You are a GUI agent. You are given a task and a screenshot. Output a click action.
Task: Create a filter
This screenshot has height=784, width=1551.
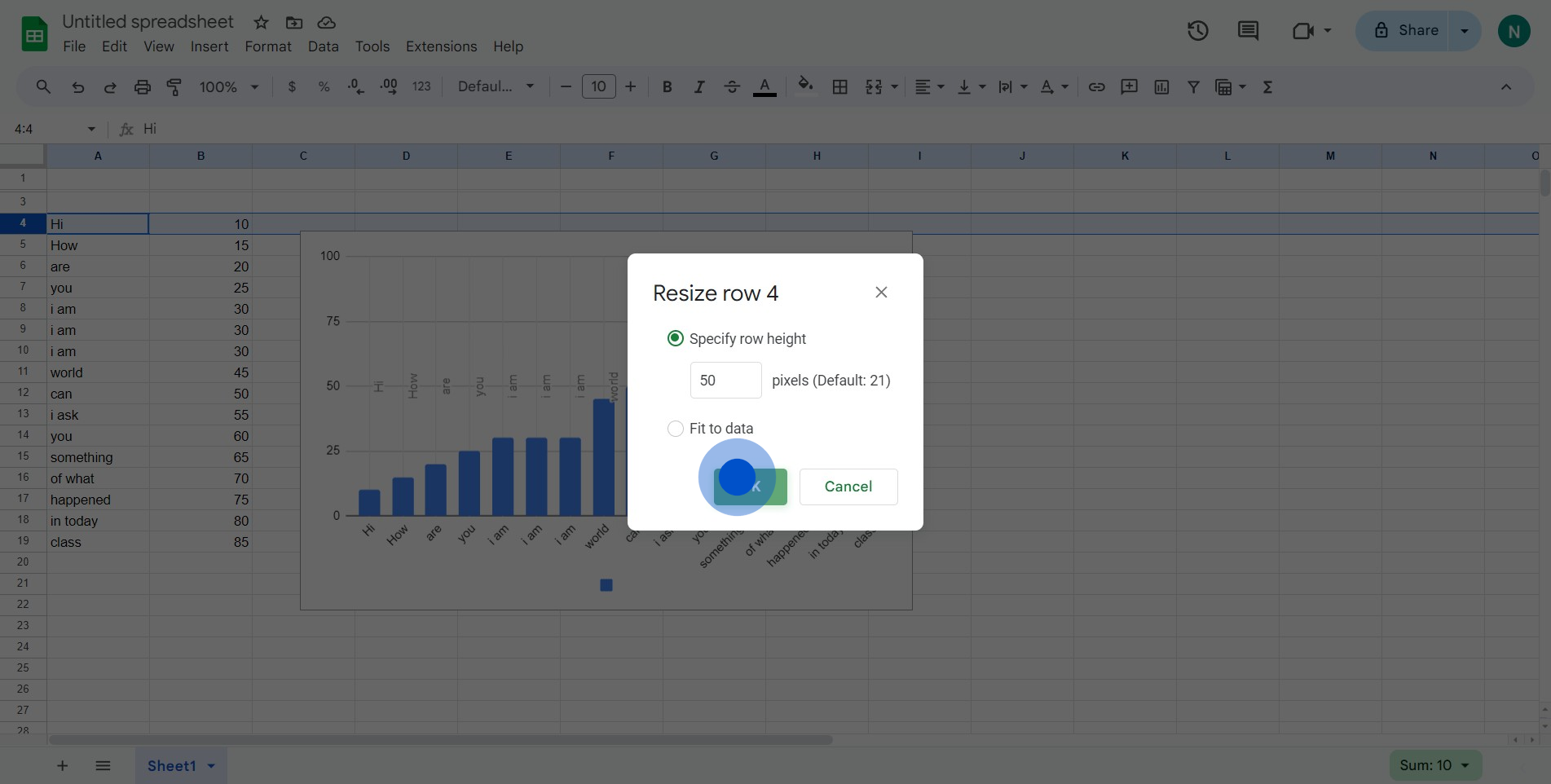[x=1193, y=87]
